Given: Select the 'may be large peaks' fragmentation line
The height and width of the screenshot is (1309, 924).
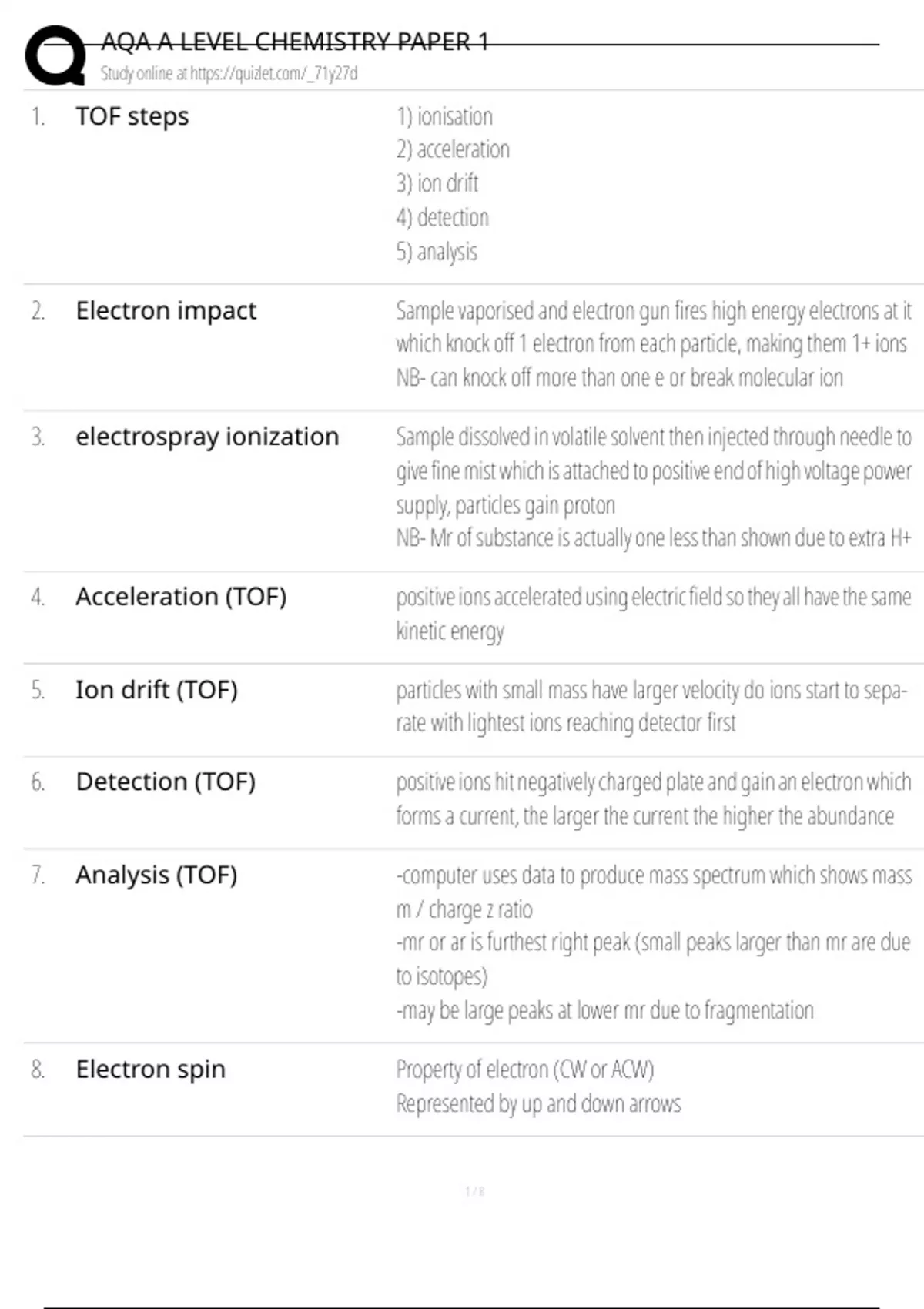Looking at the screenshot, I should 604,1010.
